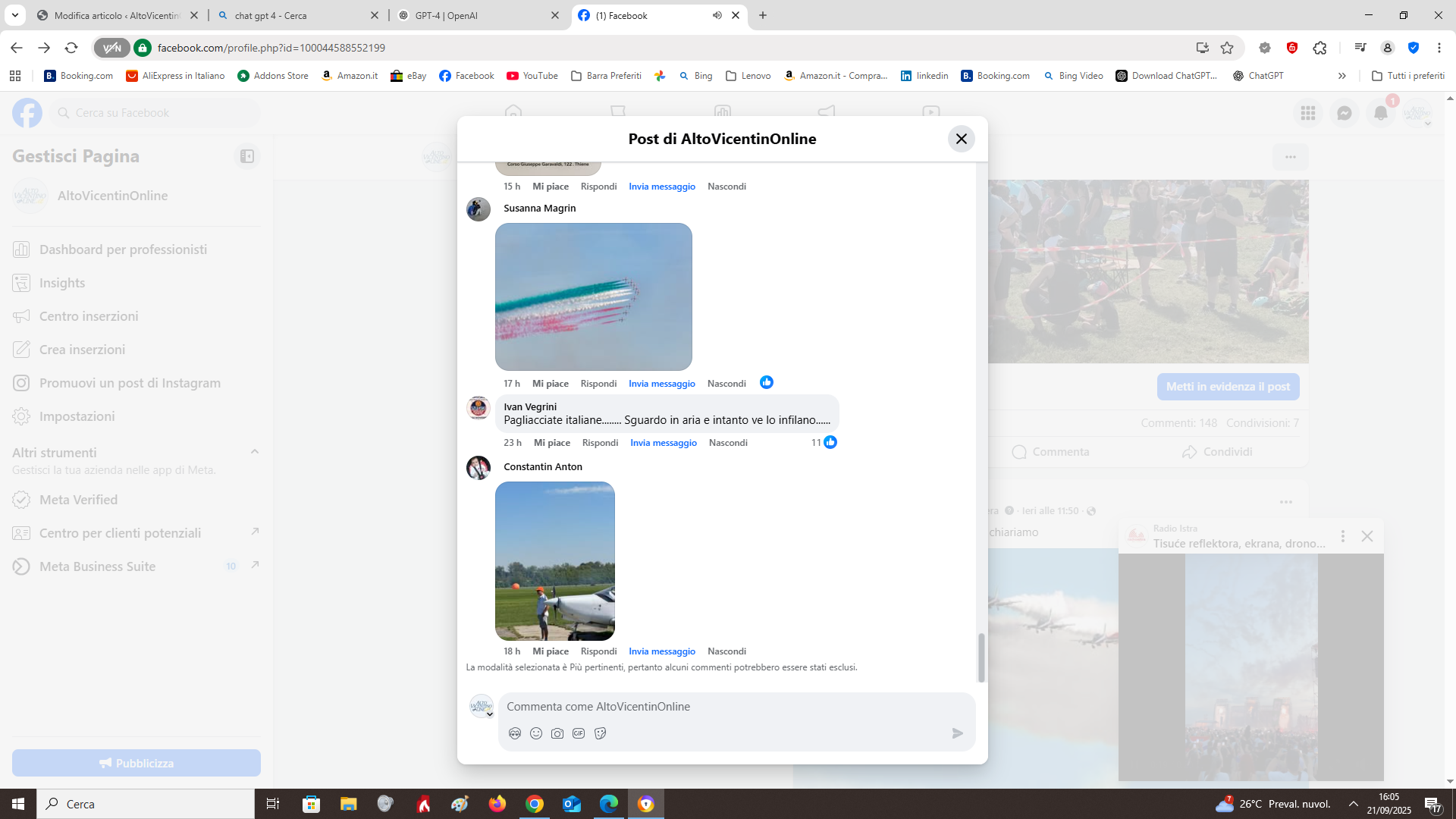The image size is (1456, 819).
Task: Open sticker picker in comment box
Action: [601, 733]
